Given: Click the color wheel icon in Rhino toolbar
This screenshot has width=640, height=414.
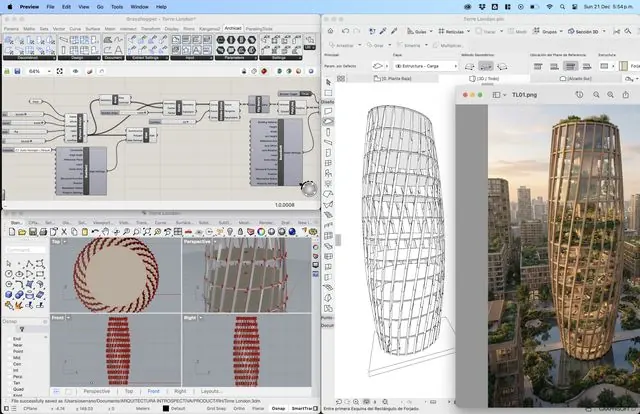Looking at the screenshot, I should click(x=261, y=232).
